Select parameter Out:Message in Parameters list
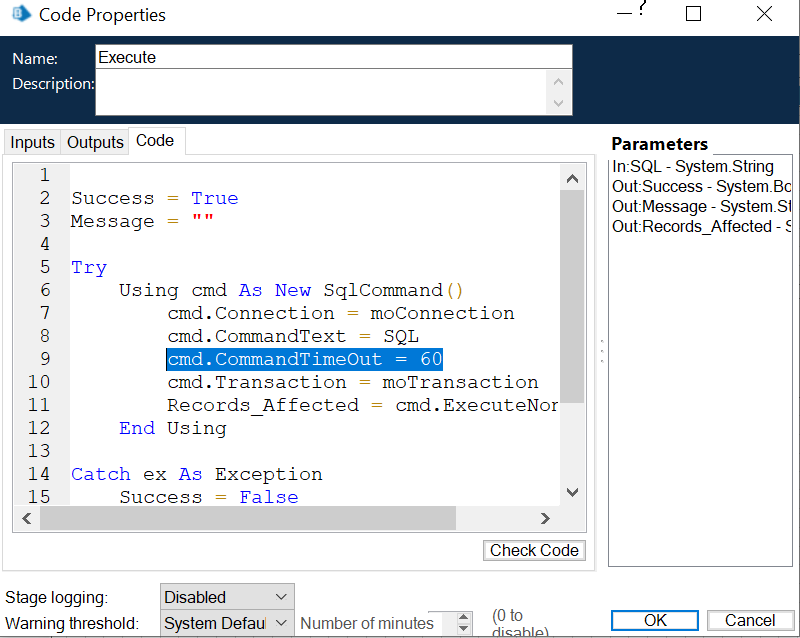 point(701,206)
